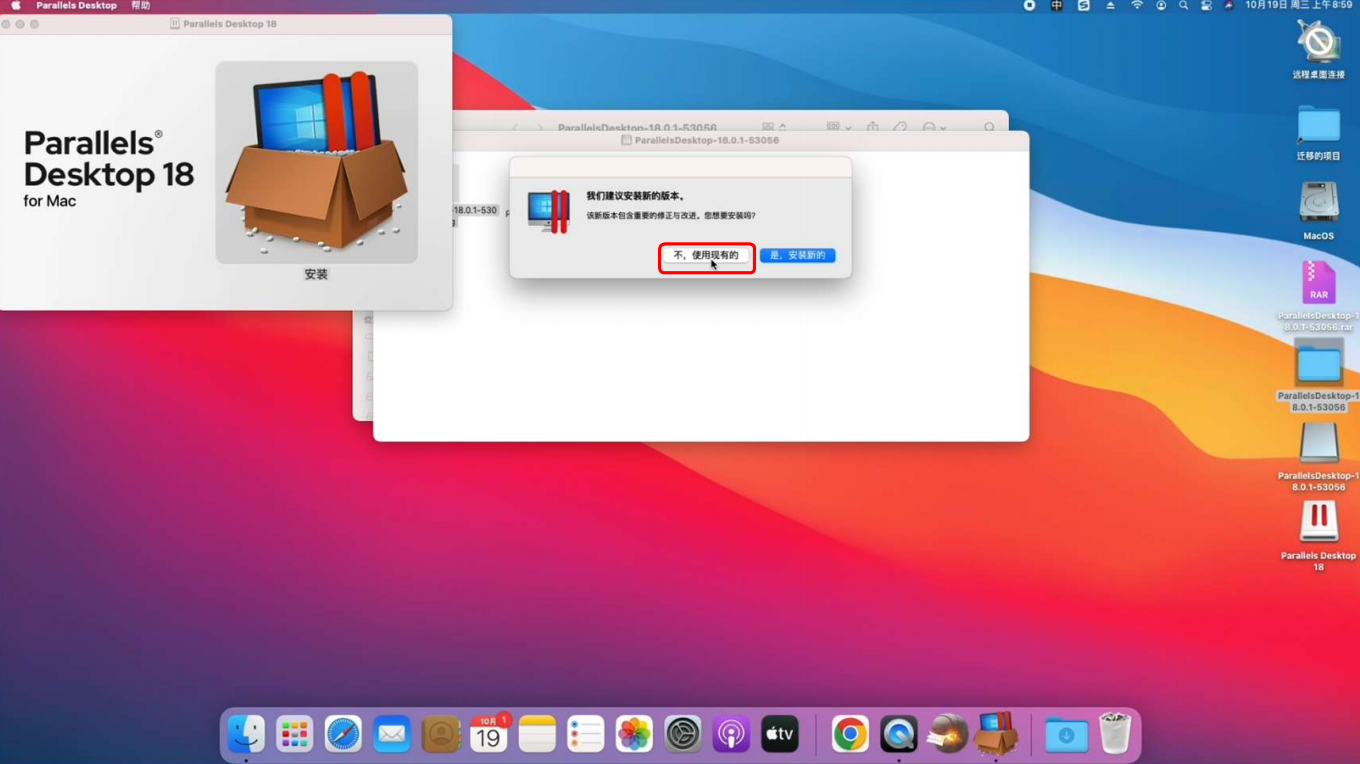Click the 安装 label under the box icon
The image size is (1360, 764).
click(316, 274)
